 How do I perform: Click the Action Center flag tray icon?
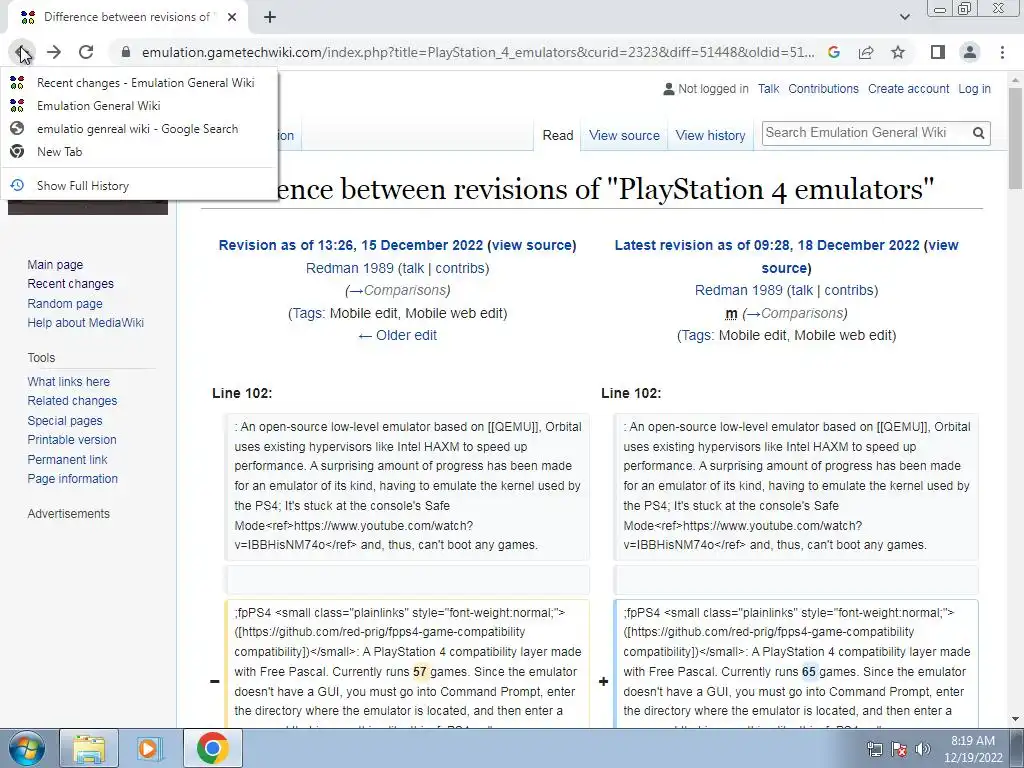pyautogui.click(x=899, y=748)
